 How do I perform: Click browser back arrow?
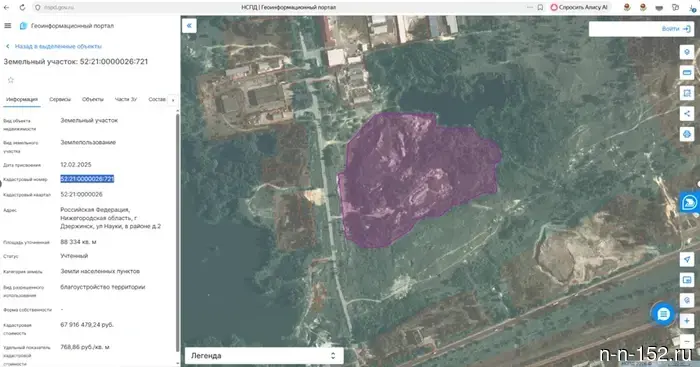(7, 8)
